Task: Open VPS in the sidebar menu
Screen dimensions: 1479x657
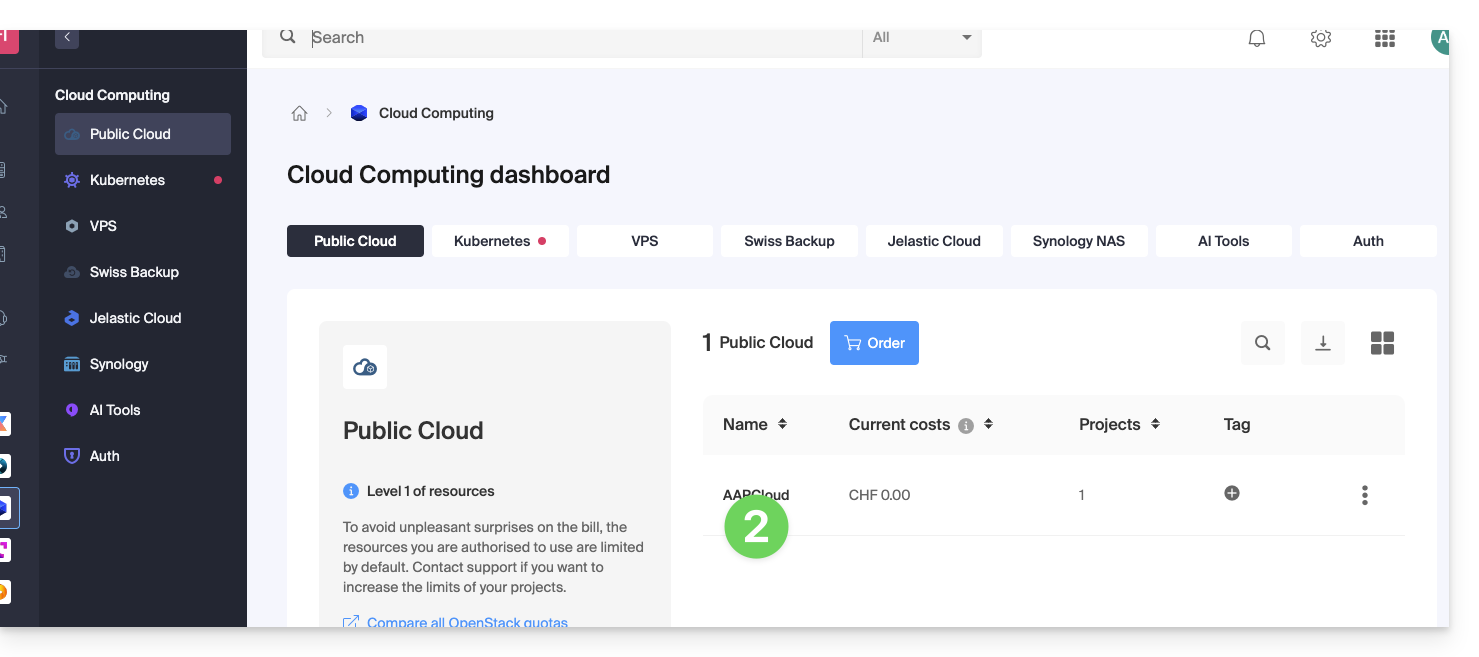Action: pos(103,226)
